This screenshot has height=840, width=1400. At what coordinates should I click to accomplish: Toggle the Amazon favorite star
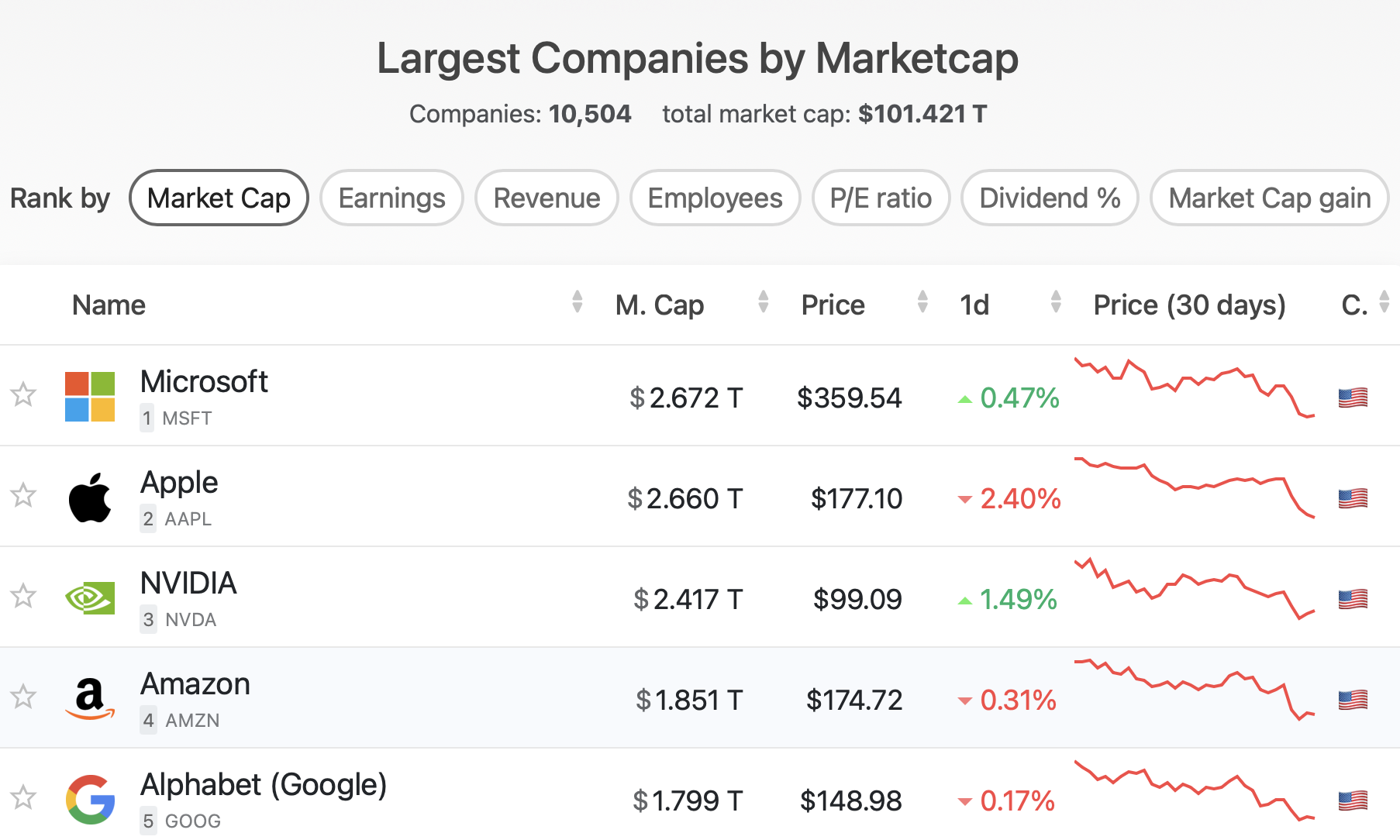[x=23, y=697]
